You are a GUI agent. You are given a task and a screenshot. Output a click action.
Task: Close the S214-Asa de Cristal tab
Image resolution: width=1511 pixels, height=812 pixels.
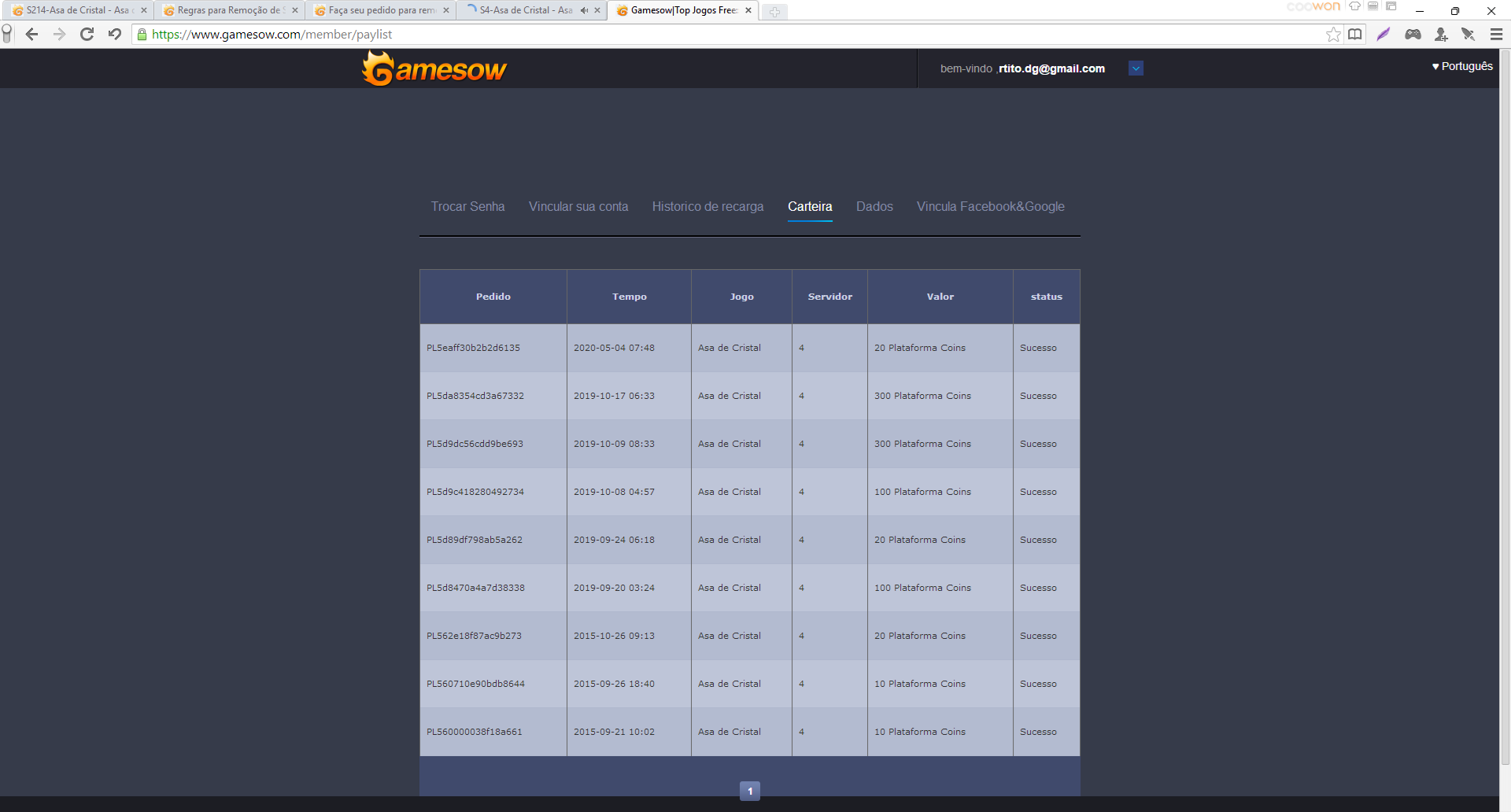(x=144, y=10)
